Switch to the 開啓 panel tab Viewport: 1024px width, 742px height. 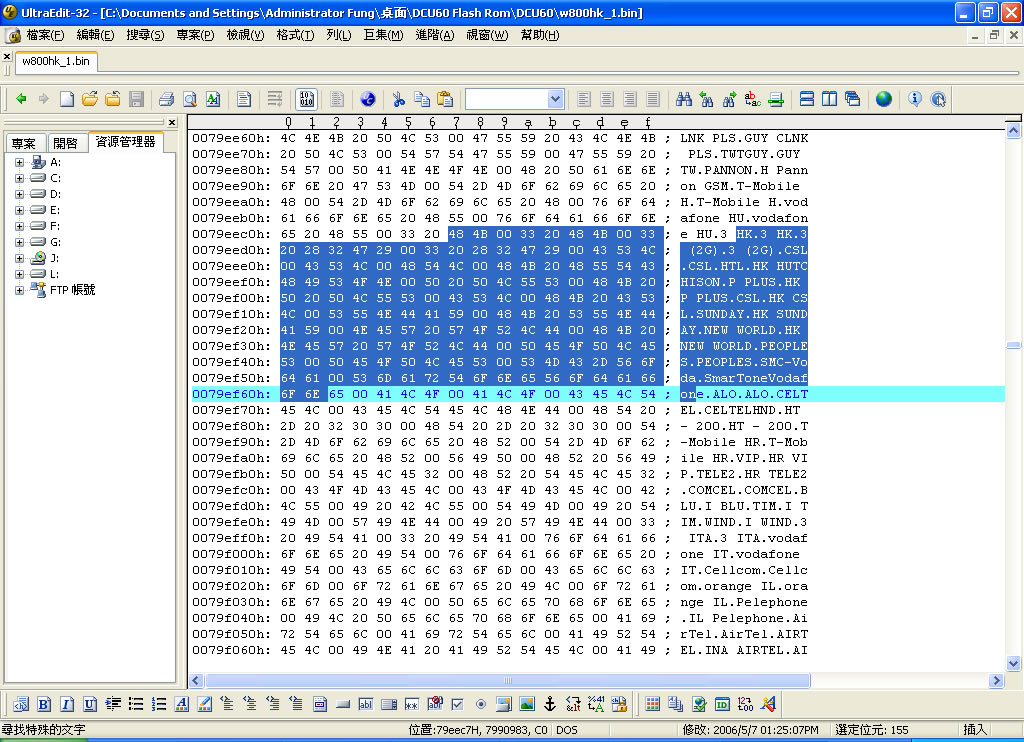pos(66,143)
